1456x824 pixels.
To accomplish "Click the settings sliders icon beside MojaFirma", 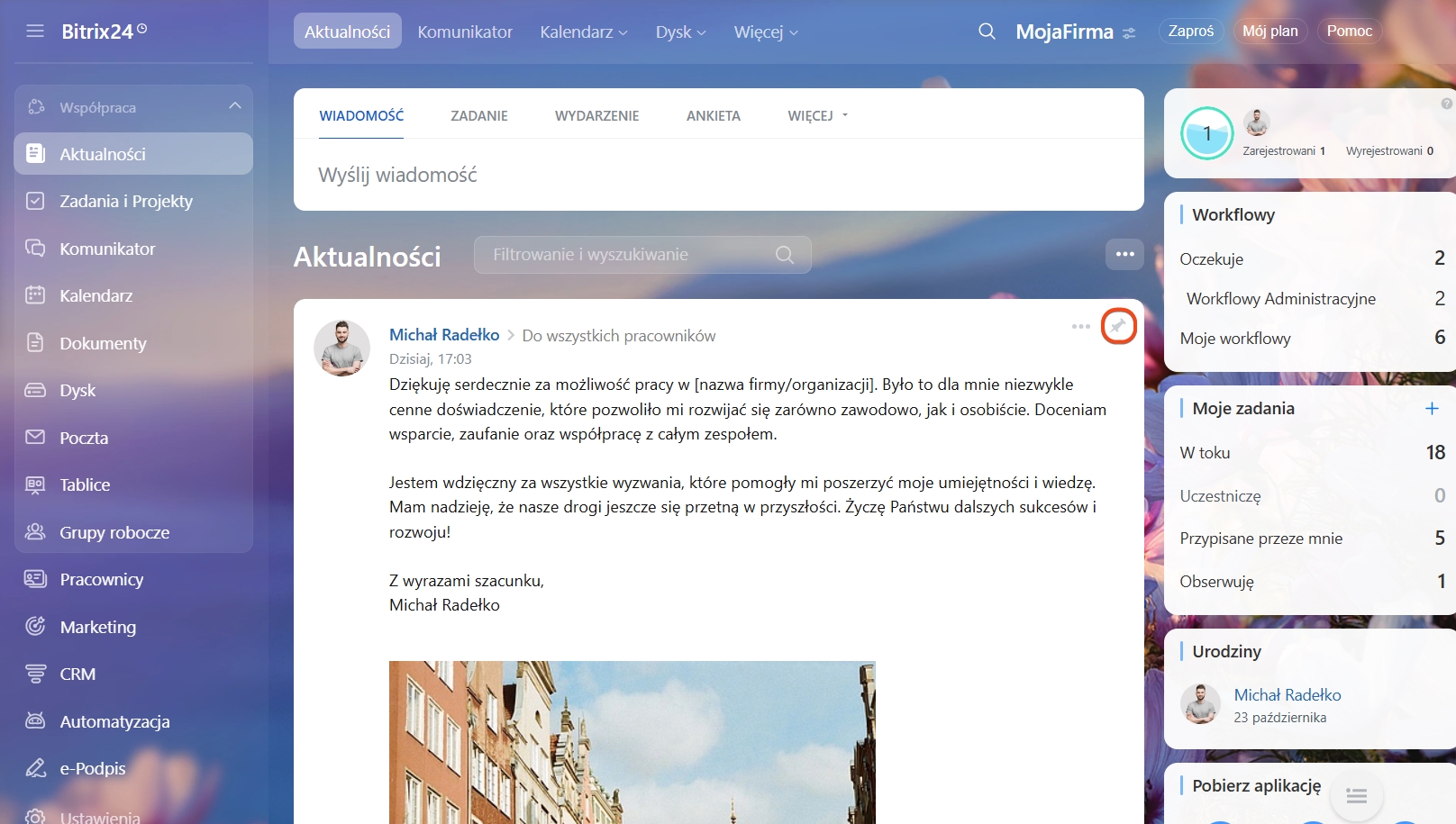I will coord(1129,33).
